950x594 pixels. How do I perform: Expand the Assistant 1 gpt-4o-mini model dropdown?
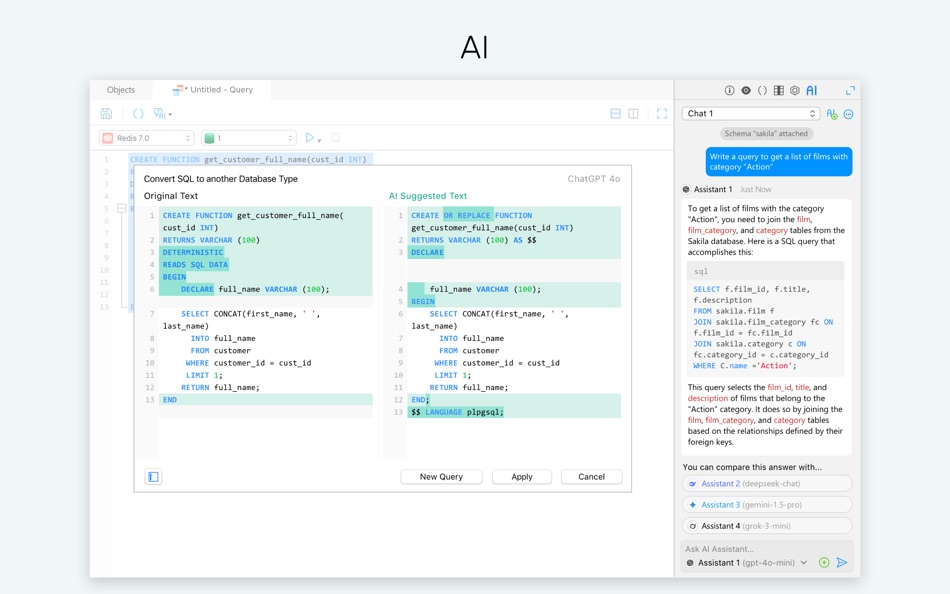(746, 562)
